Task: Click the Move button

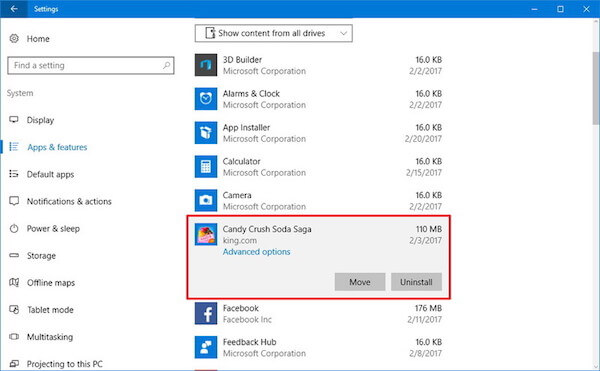Action: pyautogui.click(x=360, y=282)
